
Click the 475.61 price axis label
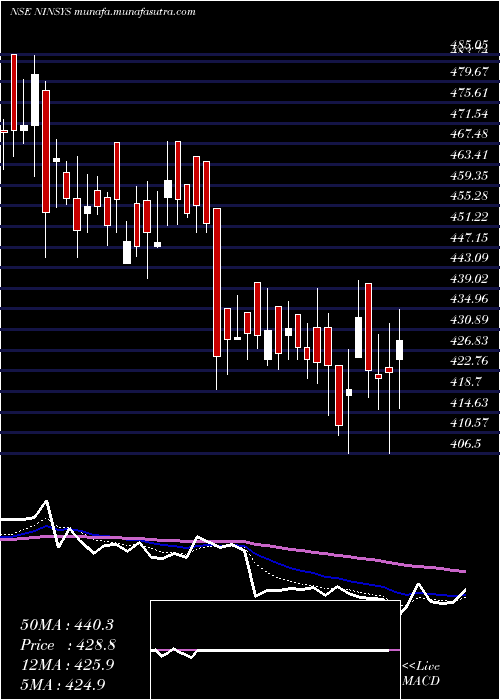coord(468,92)
